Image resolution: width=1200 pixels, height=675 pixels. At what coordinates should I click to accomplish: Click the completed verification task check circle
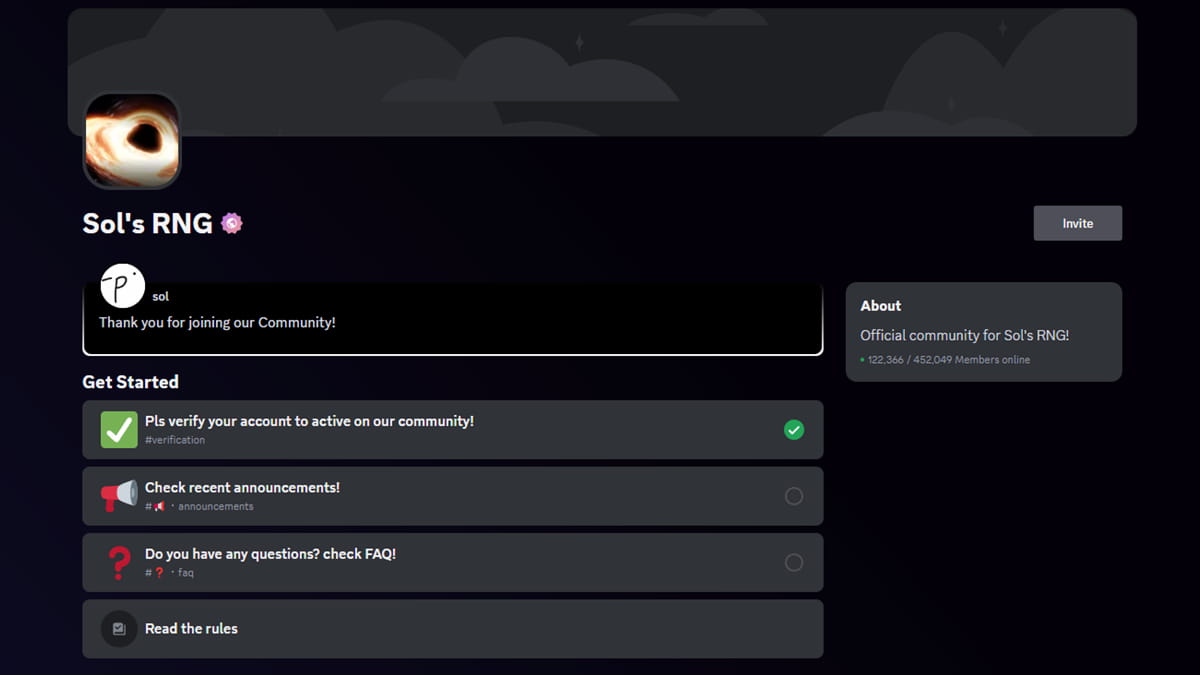794,429
